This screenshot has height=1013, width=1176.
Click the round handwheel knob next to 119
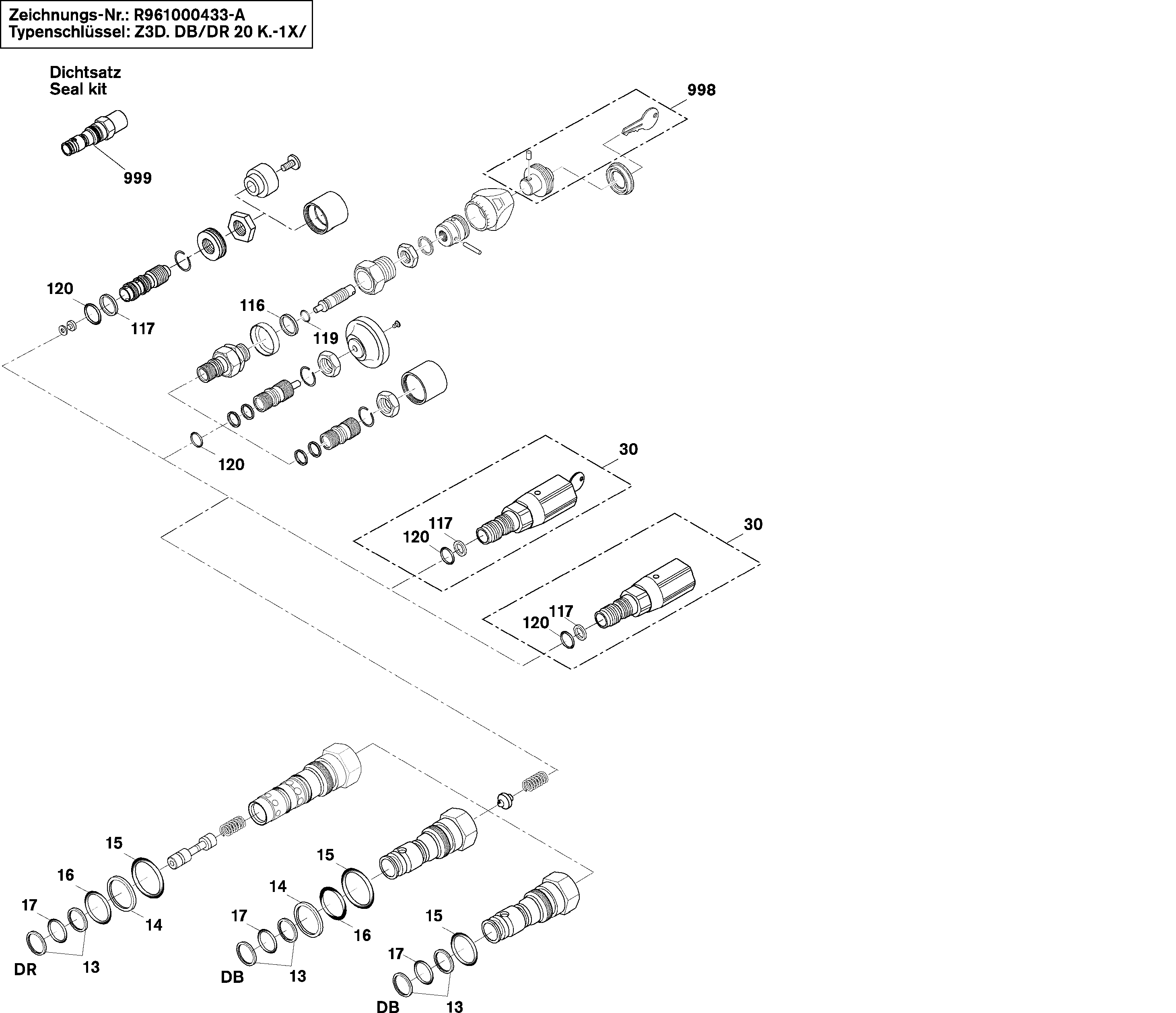368,342
